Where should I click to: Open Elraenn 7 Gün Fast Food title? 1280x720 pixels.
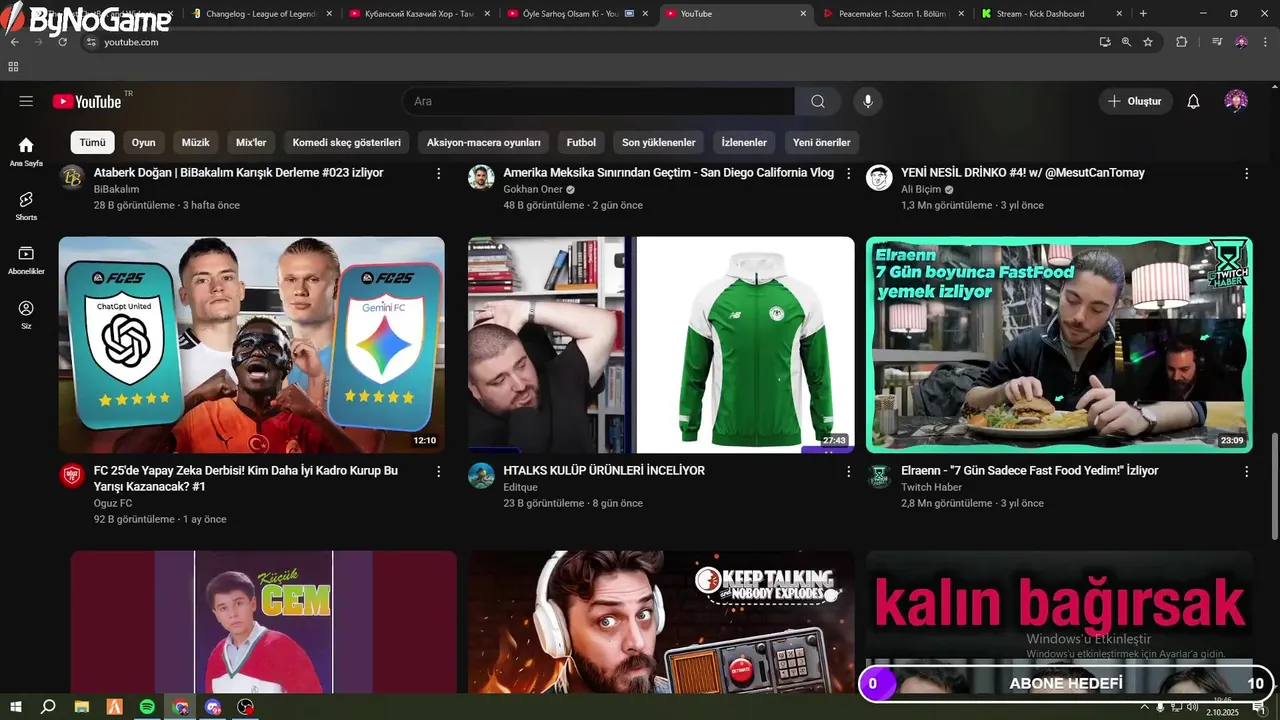[1030, 470]
